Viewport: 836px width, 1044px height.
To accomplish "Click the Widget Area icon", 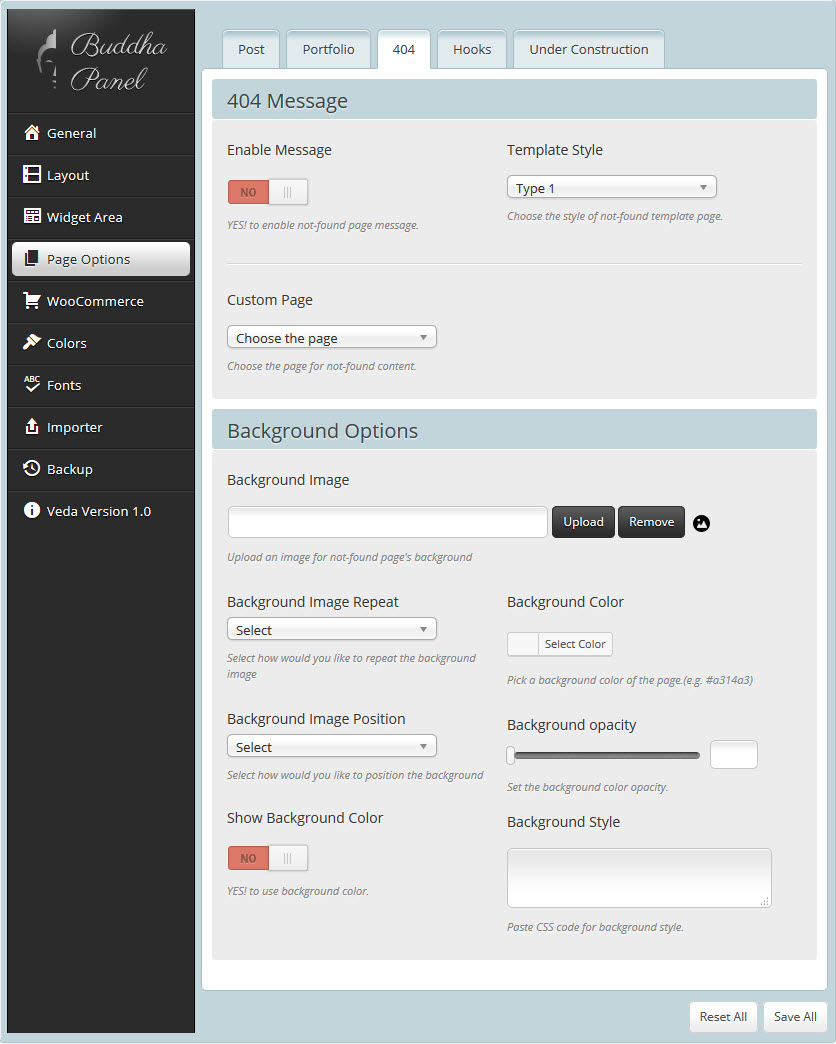I will pos(32,217).
